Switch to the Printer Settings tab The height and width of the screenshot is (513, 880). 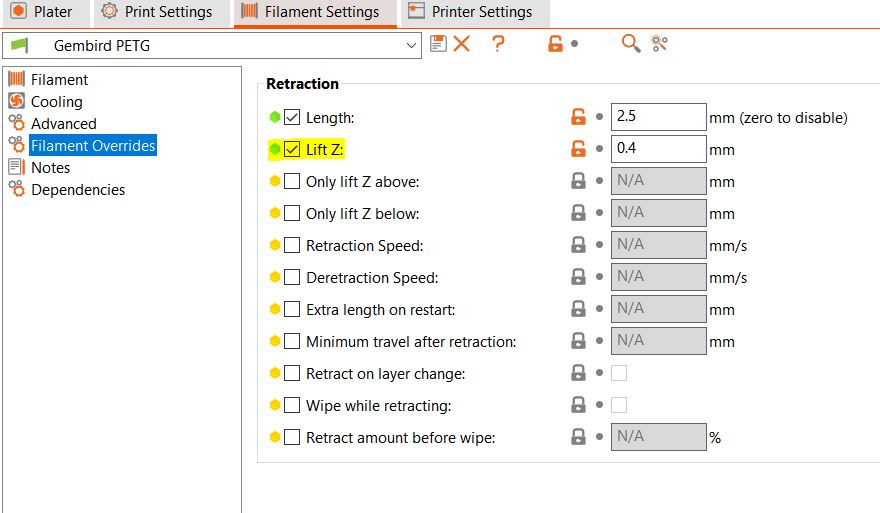(469, 12)
